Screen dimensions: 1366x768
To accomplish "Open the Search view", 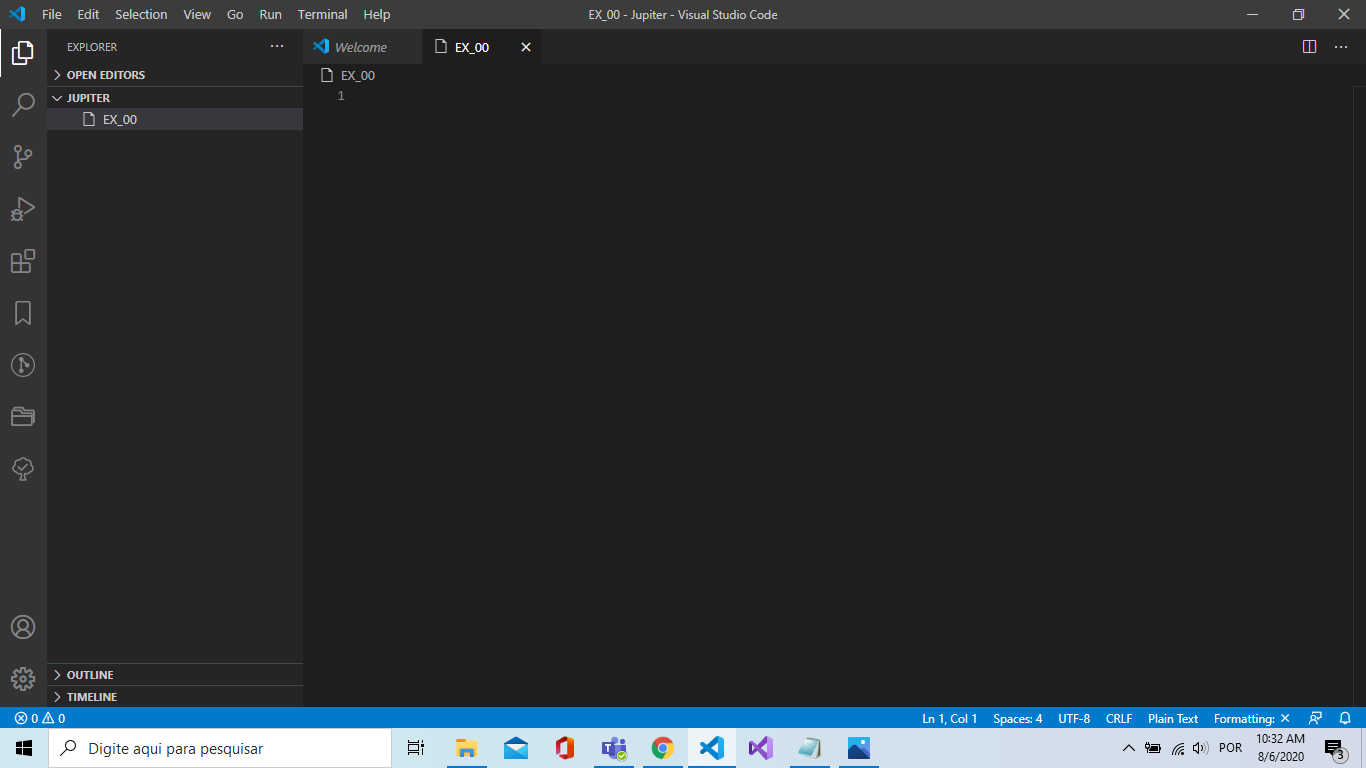I will (x=22, y=104).
